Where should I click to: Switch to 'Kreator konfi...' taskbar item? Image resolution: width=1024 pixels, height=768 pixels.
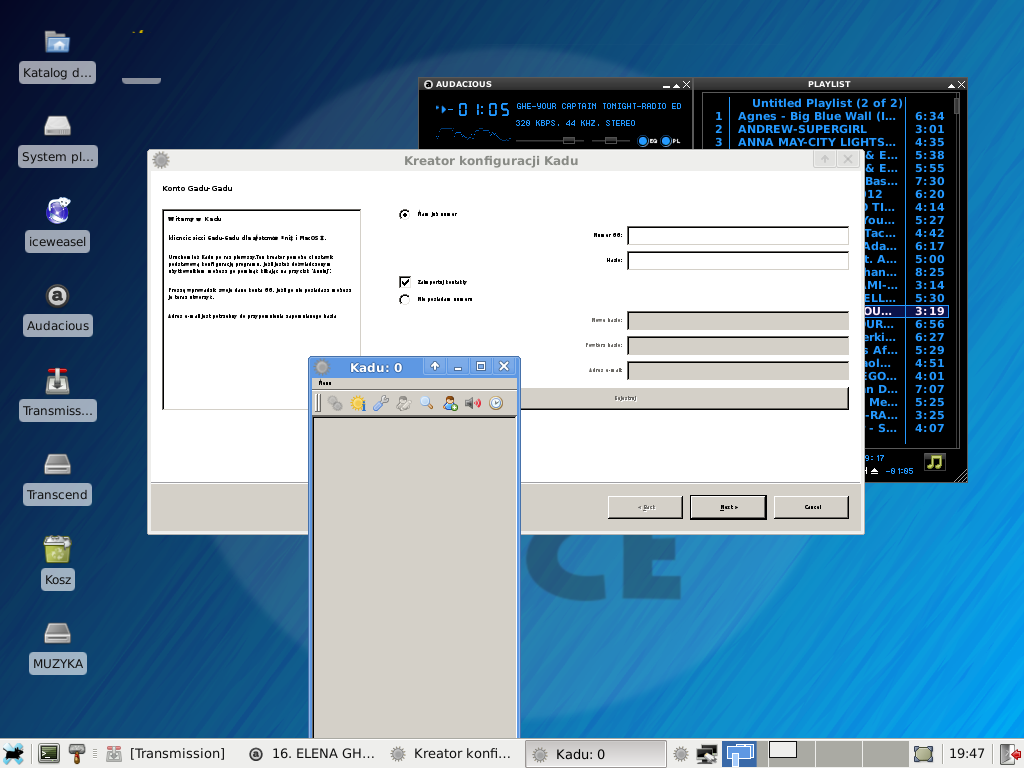[451, 754]
